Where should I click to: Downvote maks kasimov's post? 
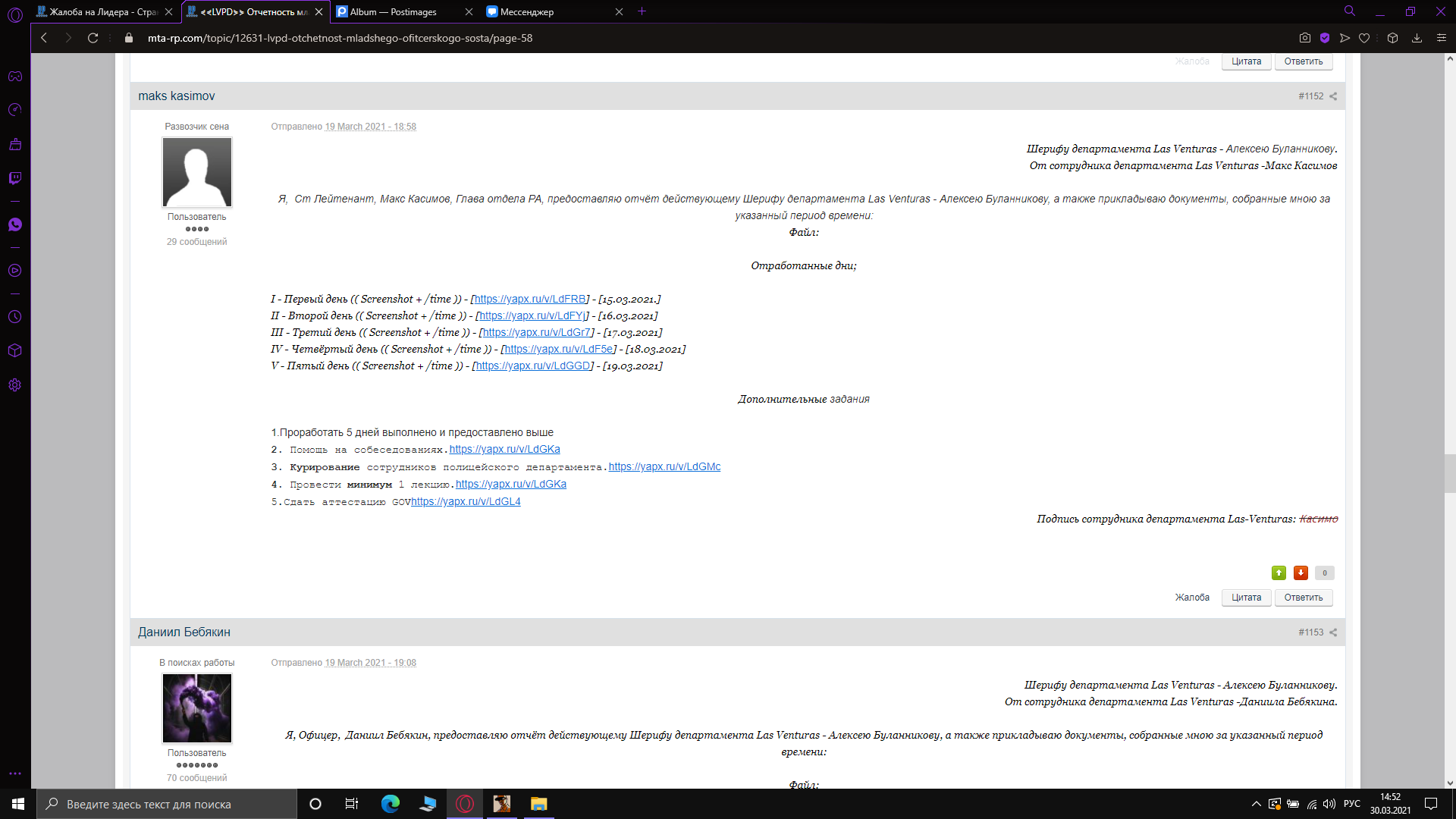(1301, 573)
